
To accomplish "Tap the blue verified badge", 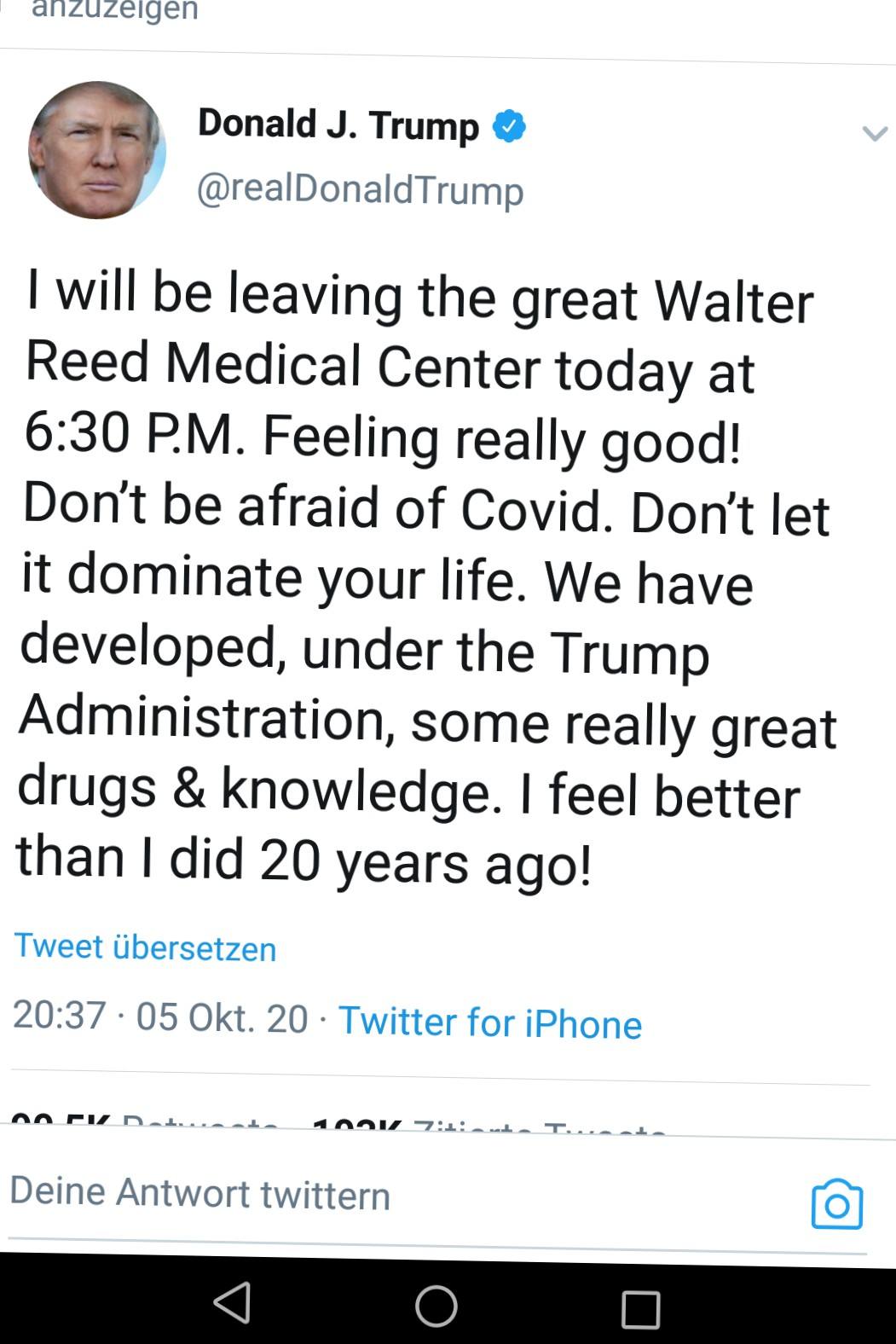I will coord(509,126).
